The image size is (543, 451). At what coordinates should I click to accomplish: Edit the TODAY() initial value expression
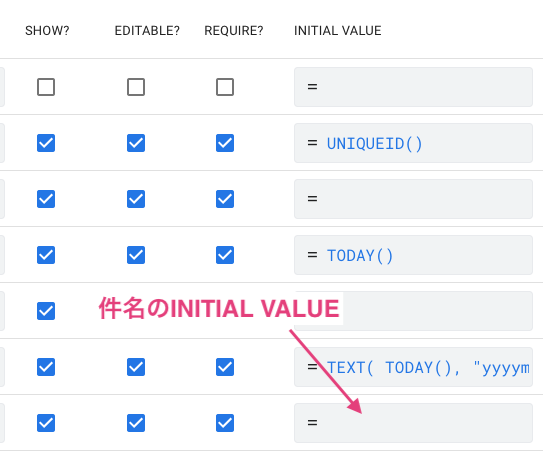[x=413, y=255]
